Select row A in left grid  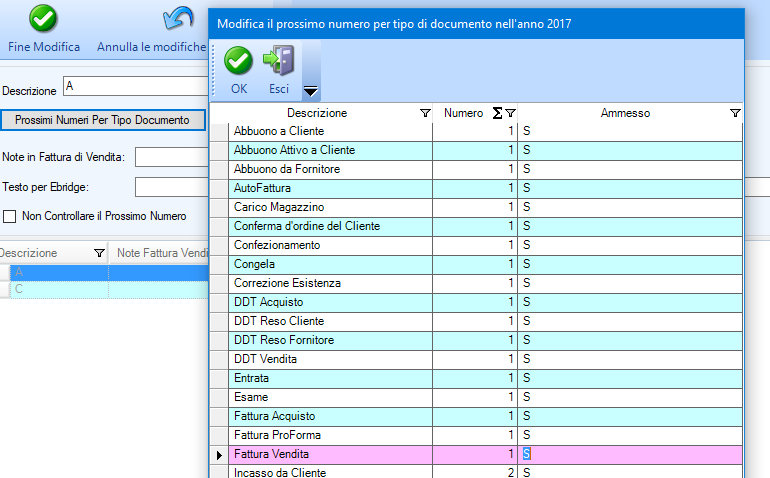pyautogui.click(x=55, y=272)
